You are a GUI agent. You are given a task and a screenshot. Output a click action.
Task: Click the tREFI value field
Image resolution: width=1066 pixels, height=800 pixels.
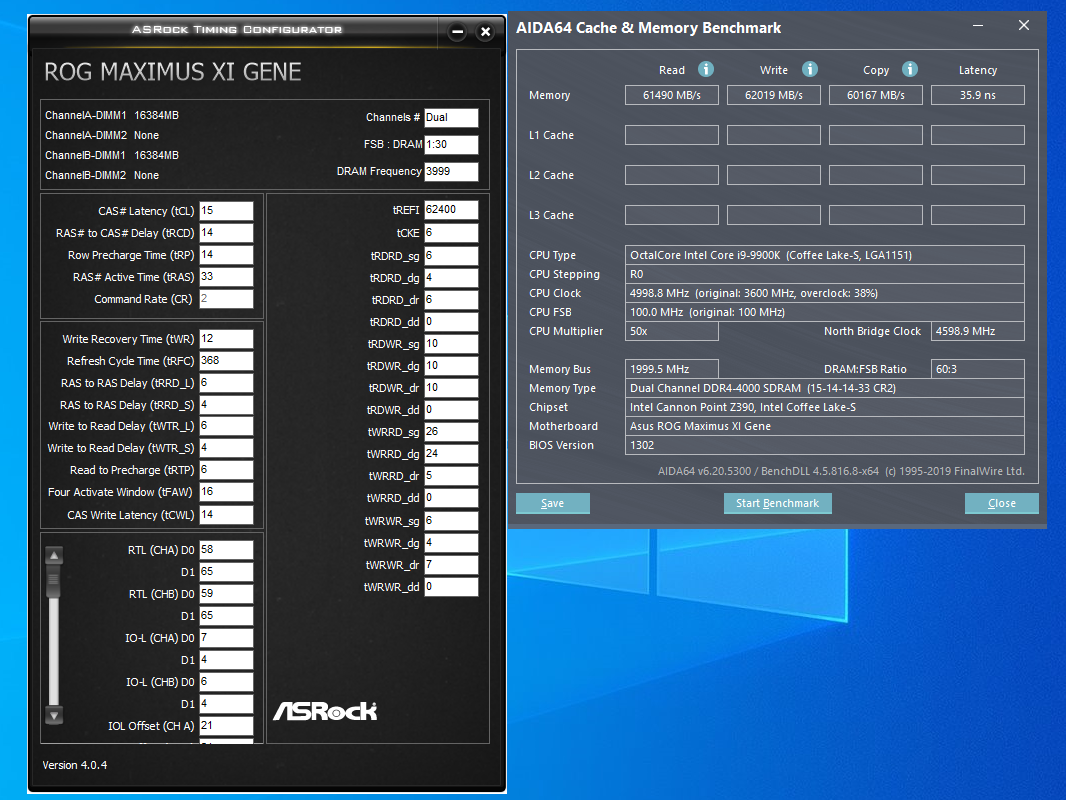click(451, 210)
